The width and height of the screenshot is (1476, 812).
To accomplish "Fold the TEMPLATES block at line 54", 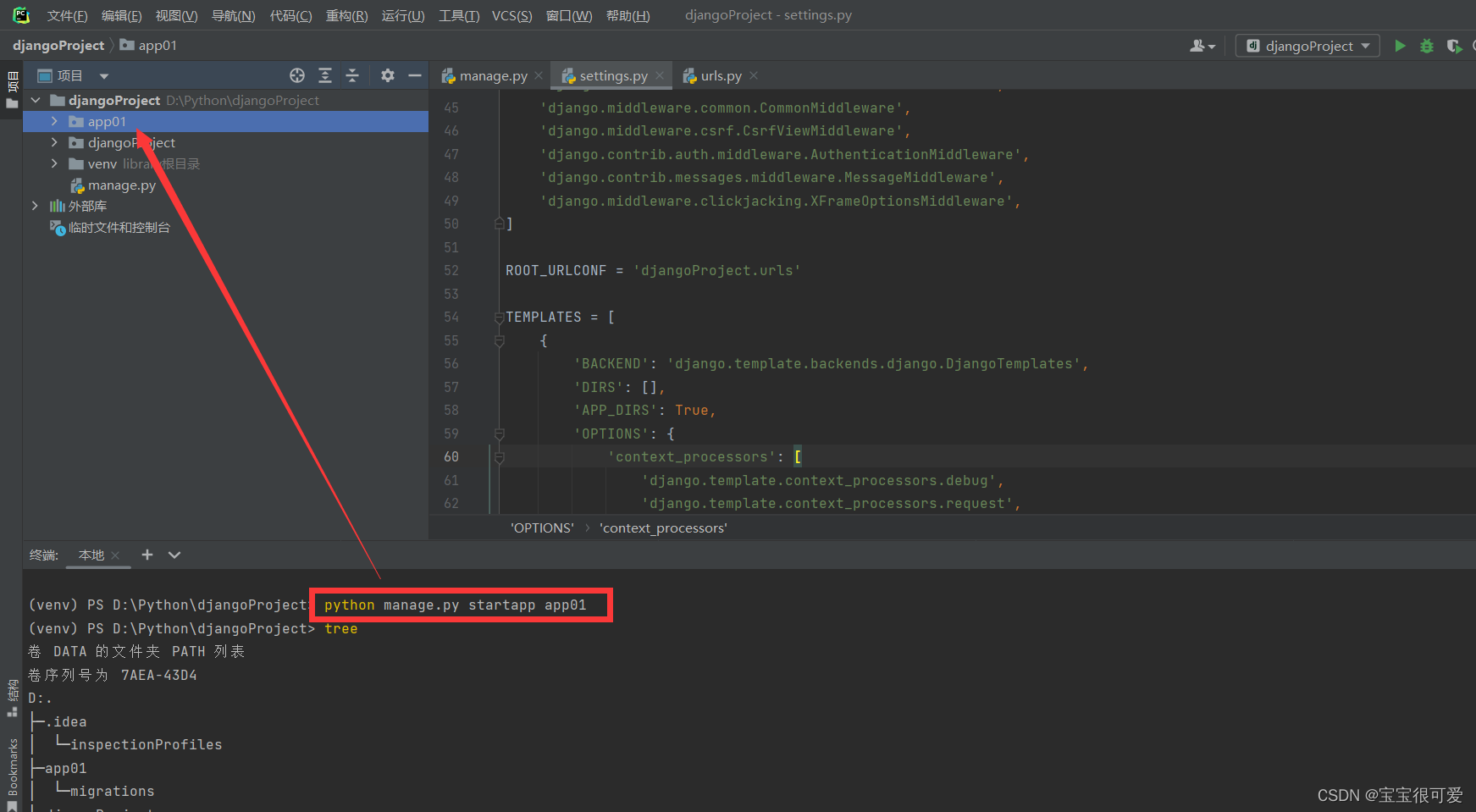I will (500, 318).
